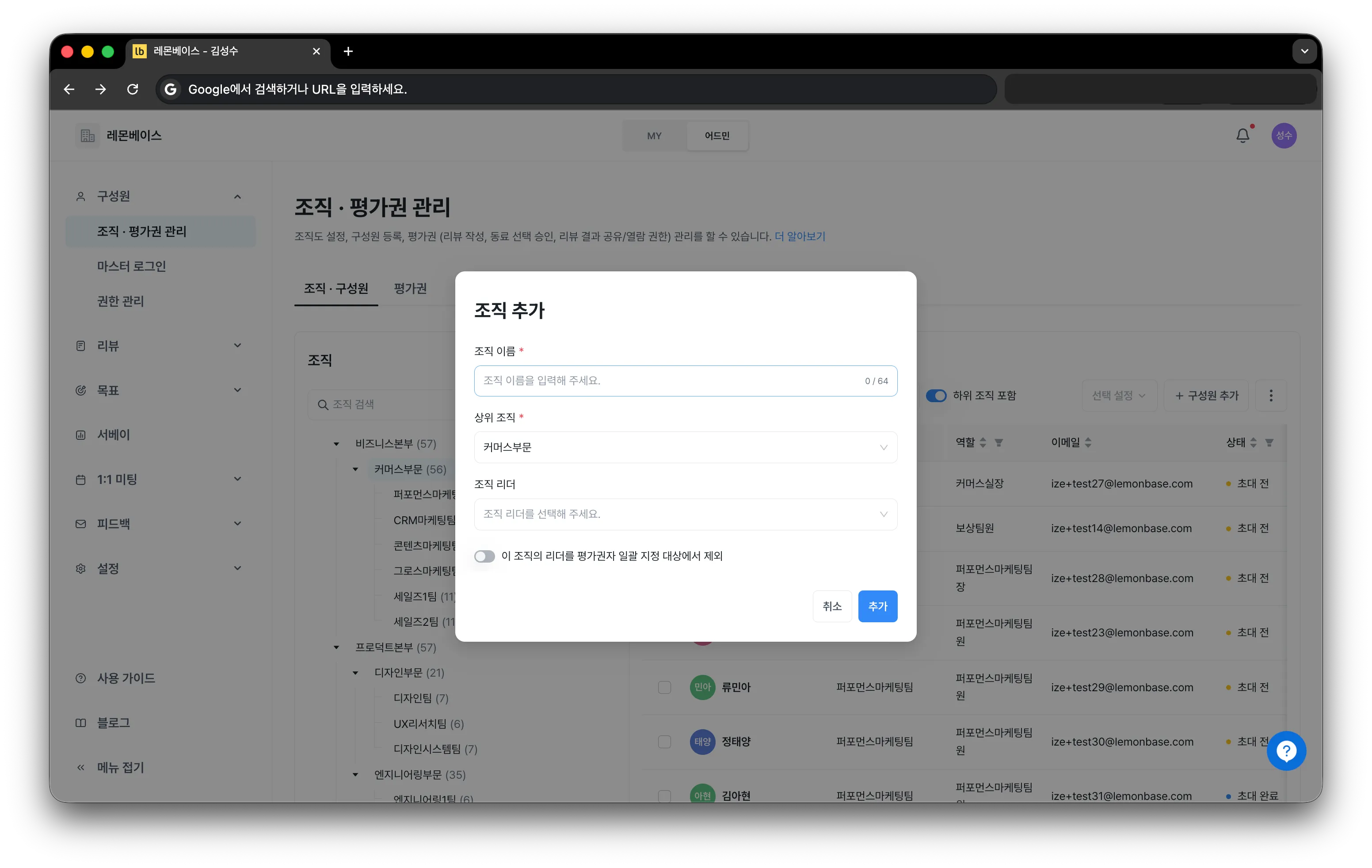Reload the page with the refresh icon
1372x868 pixels.
click(133, 89)
